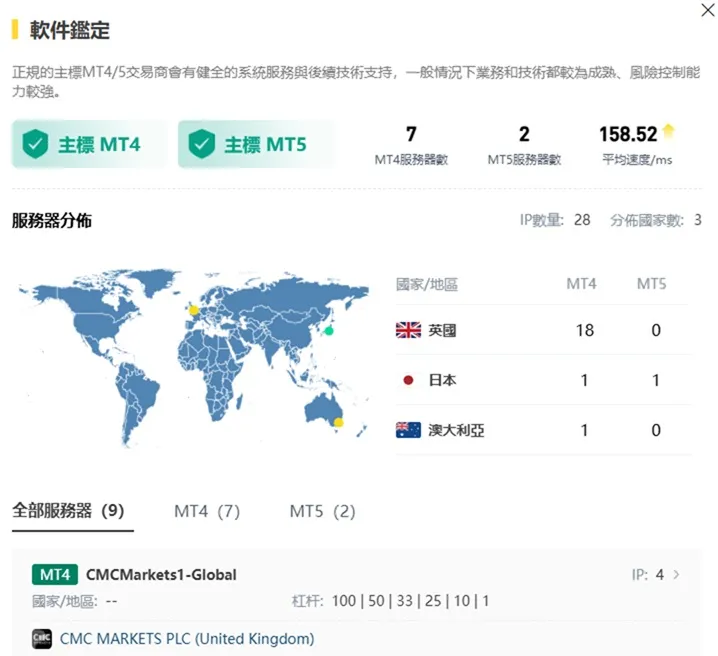Viewport: 718px width, 656px height.
Task: Open the CMC MARKETS PLC (United Kingdom) link
Action: 187,639
